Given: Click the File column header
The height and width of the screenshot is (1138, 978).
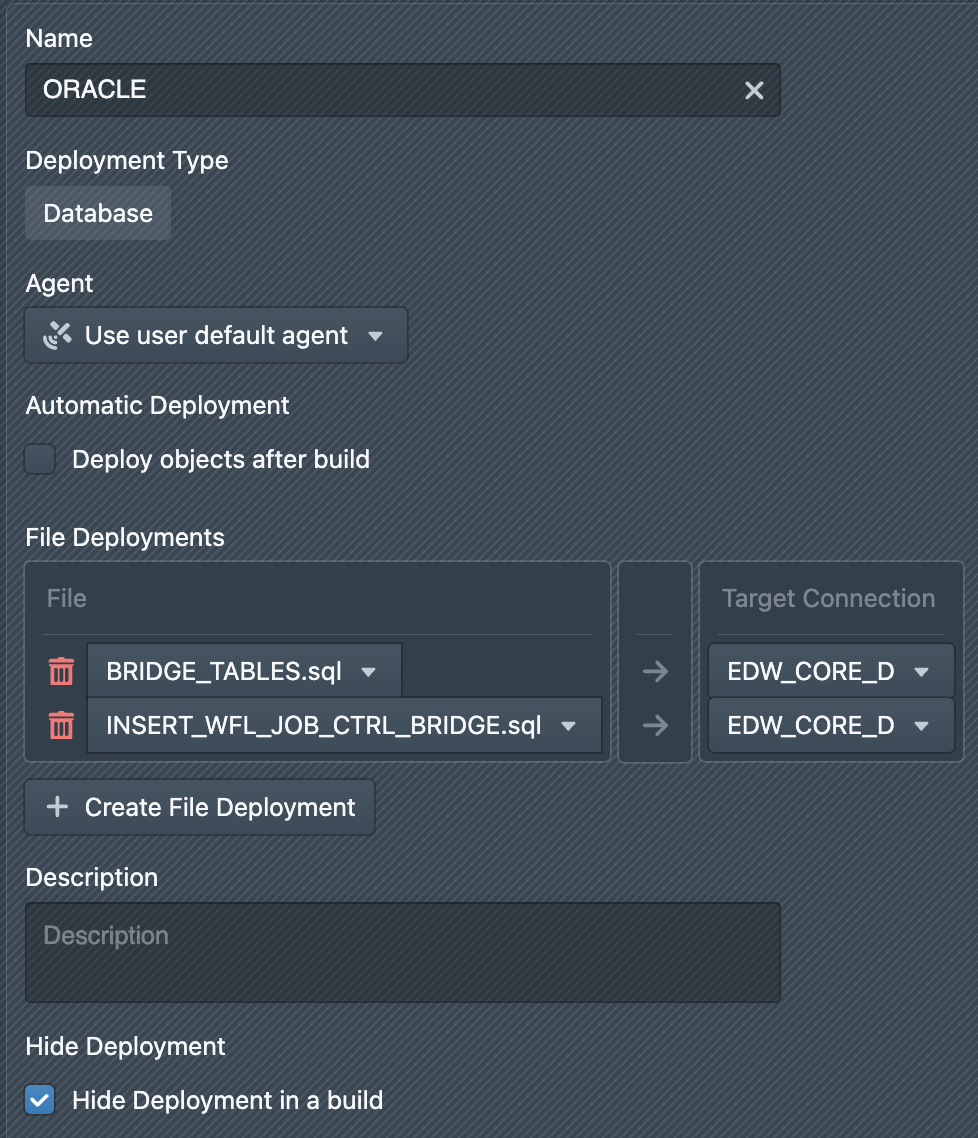Looking at the screenshot, I should pyautogui.click(x=67, y=599).
